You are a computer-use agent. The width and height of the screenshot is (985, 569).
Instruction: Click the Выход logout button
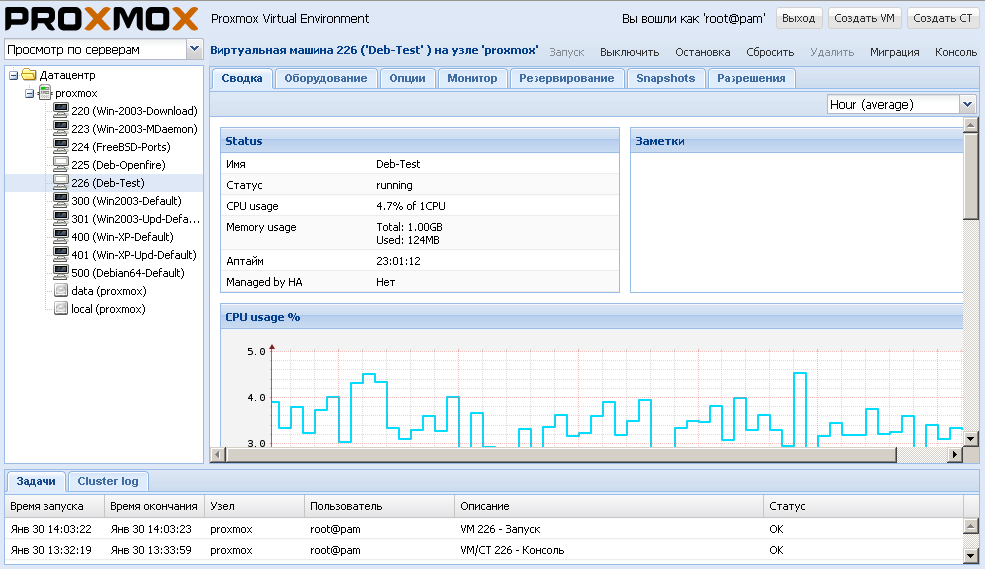point(798,18)
